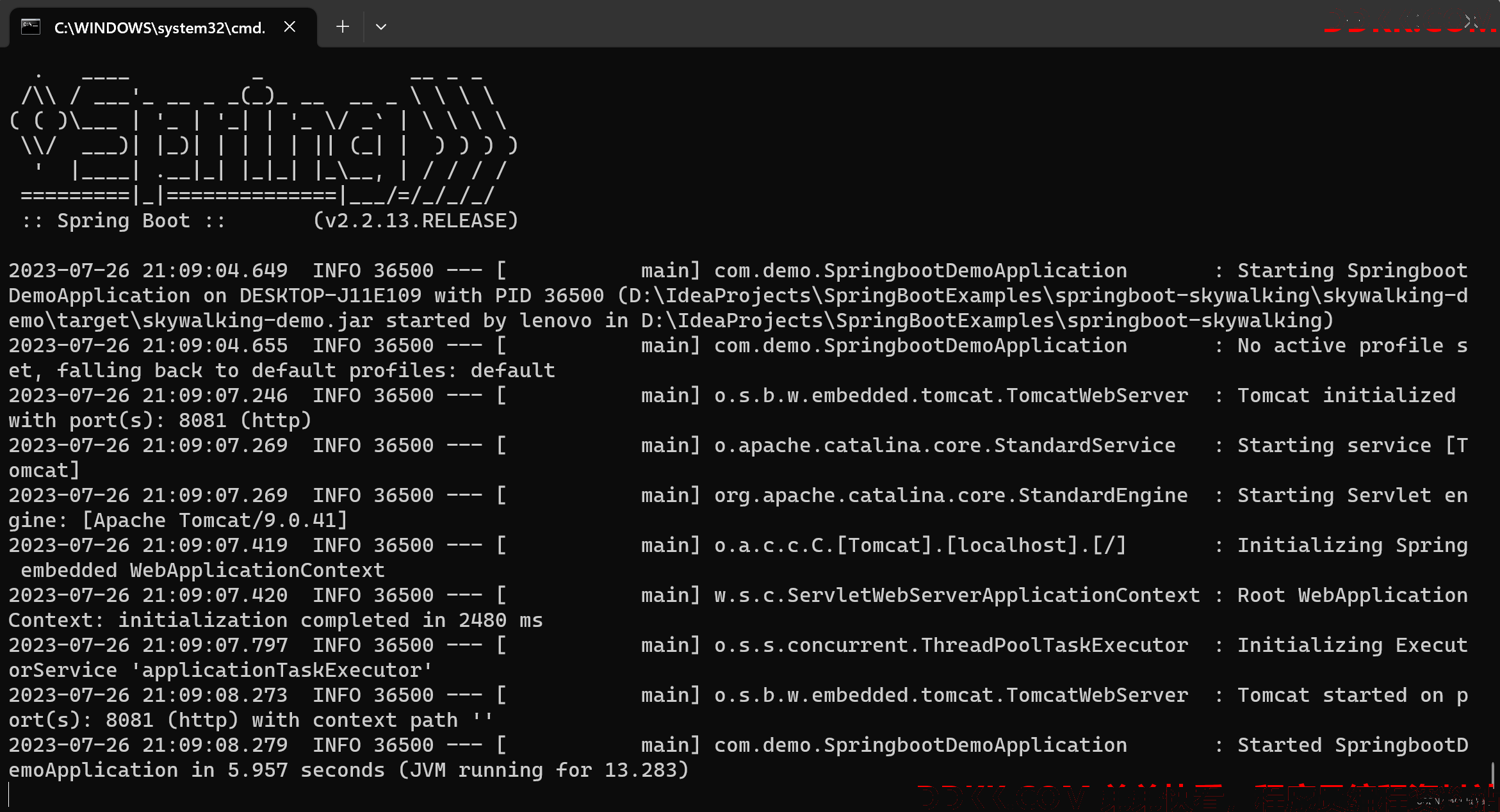The image size is (1500, 812).
Task: Expand the profile dropdown chevron beside plus
Action: (381, 27)
